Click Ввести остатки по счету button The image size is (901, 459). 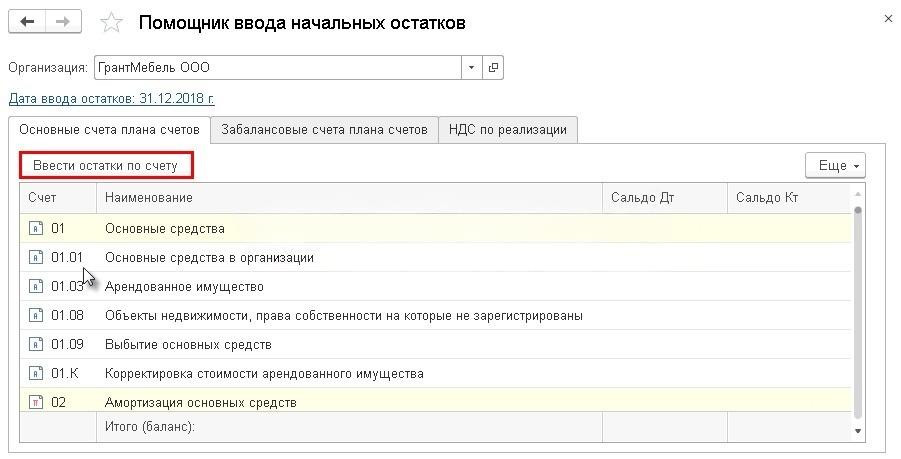pos(106,165)
